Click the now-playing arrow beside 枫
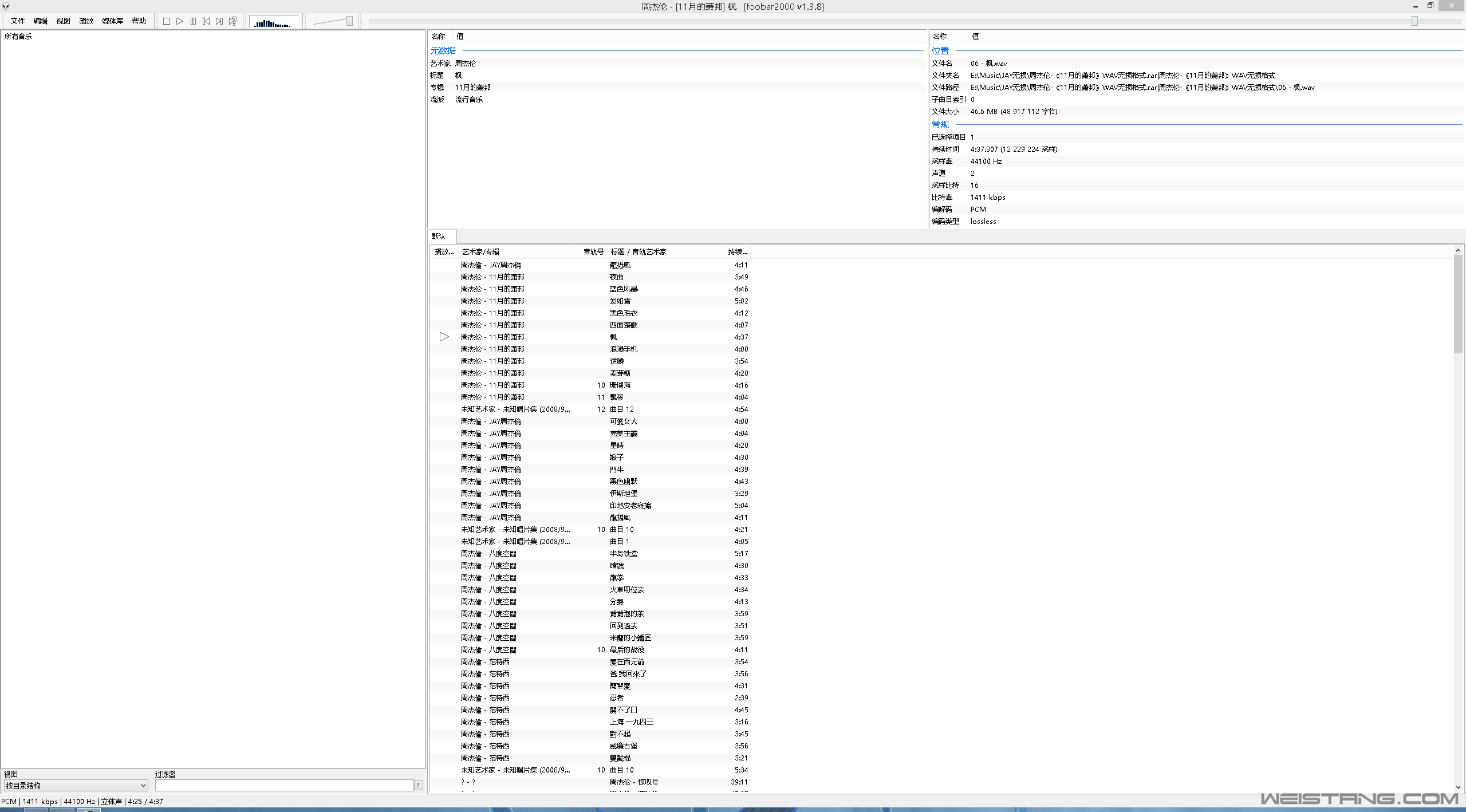1466x812 pixels. click(x=444, y=337)
